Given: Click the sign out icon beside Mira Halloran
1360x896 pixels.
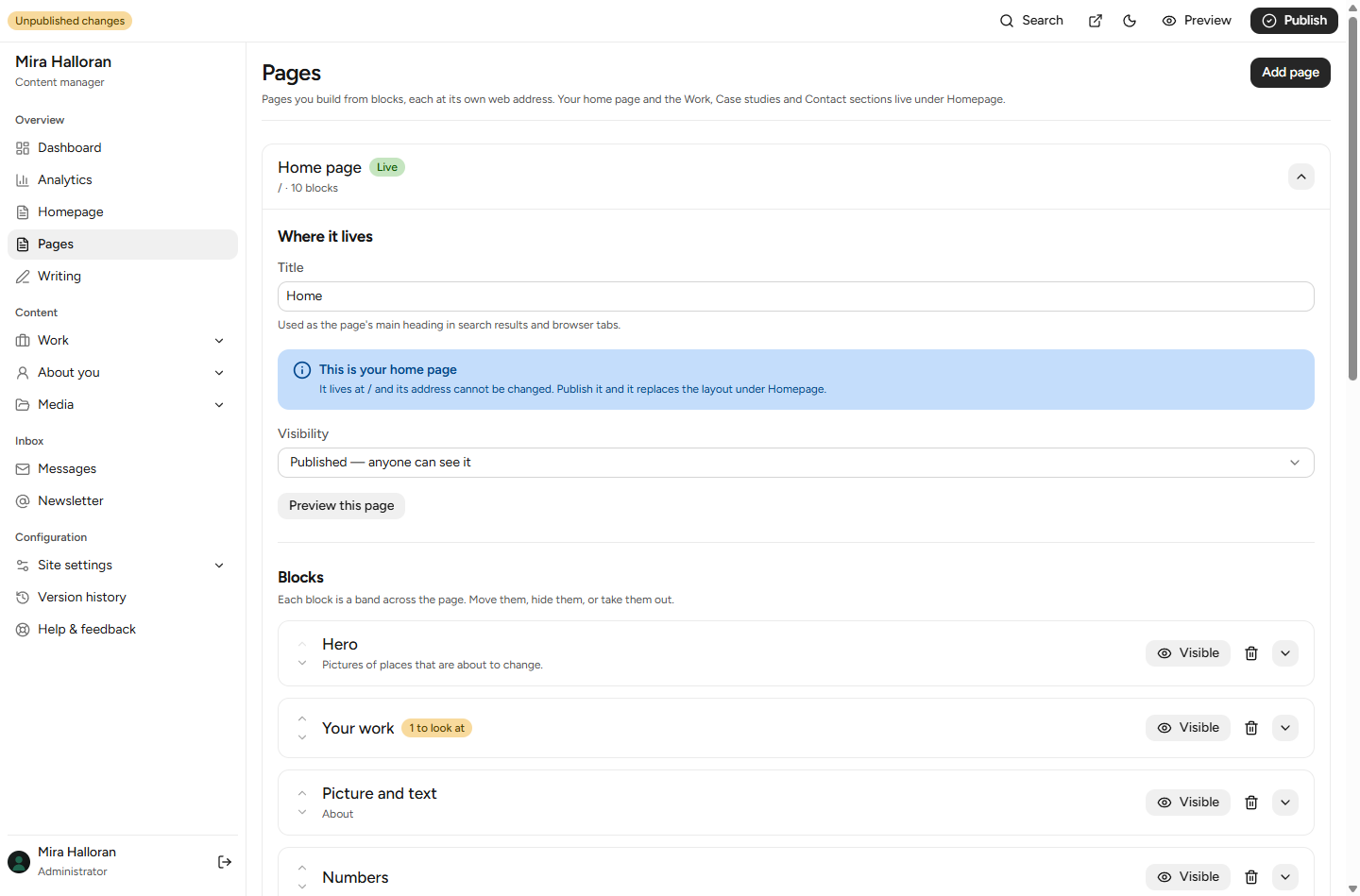Looking at the screenshot, I should [x=225, y=862].
